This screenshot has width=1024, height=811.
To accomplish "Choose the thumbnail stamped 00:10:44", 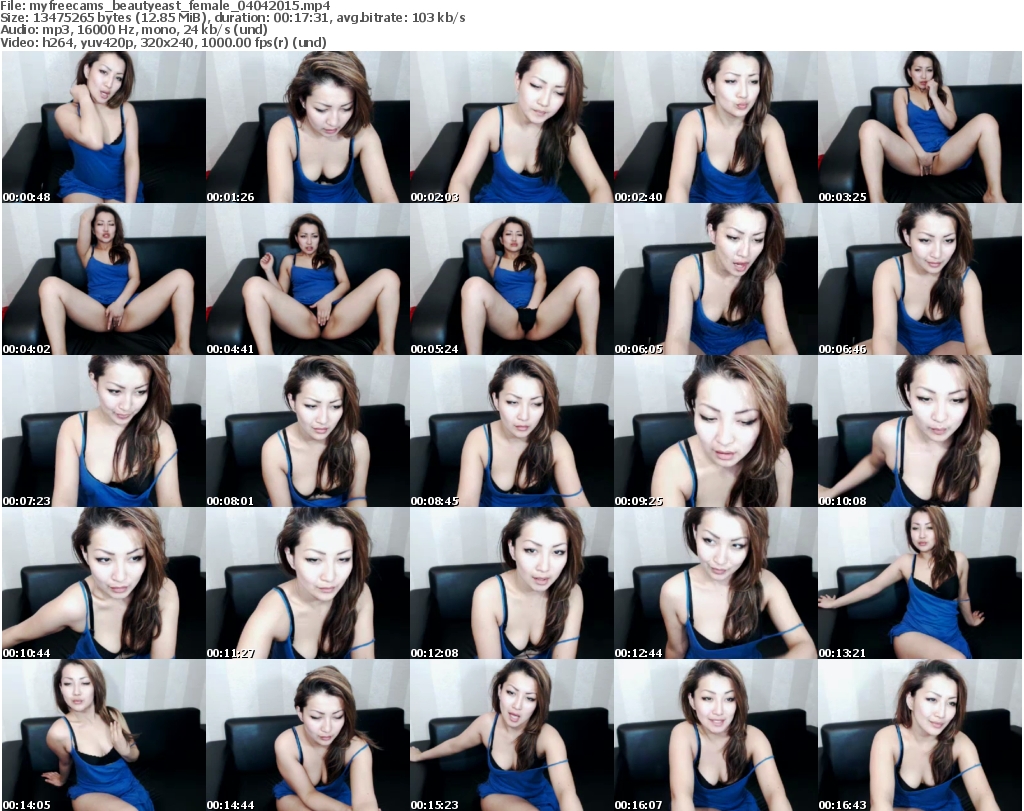I will (104, 583).
